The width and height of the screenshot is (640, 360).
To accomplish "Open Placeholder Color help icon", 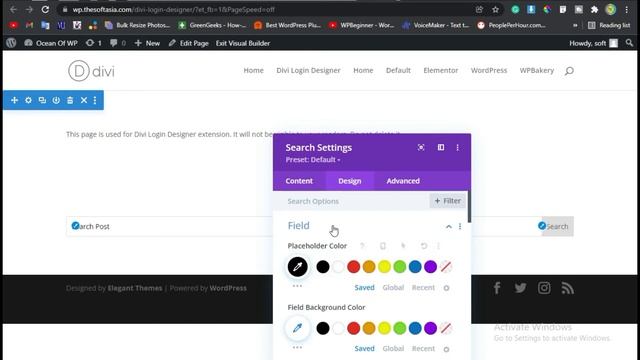I will click(x=362, y=246).
